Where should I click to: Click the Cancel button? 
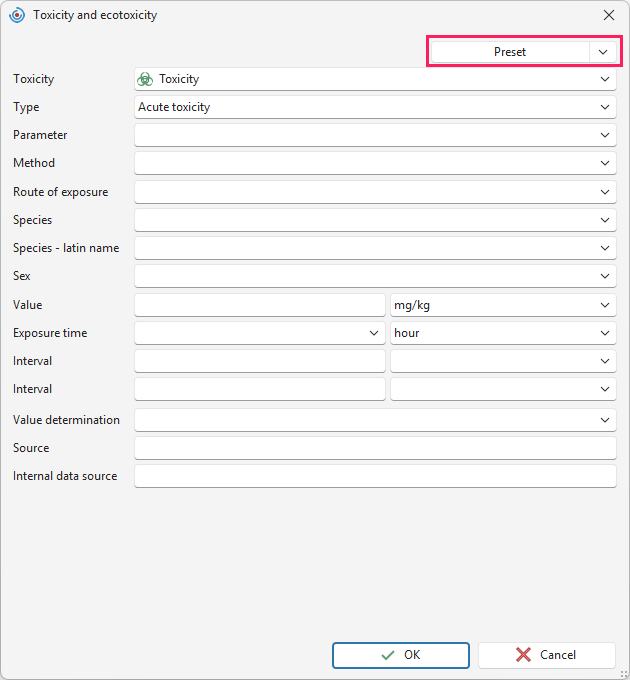pos(547,655)
